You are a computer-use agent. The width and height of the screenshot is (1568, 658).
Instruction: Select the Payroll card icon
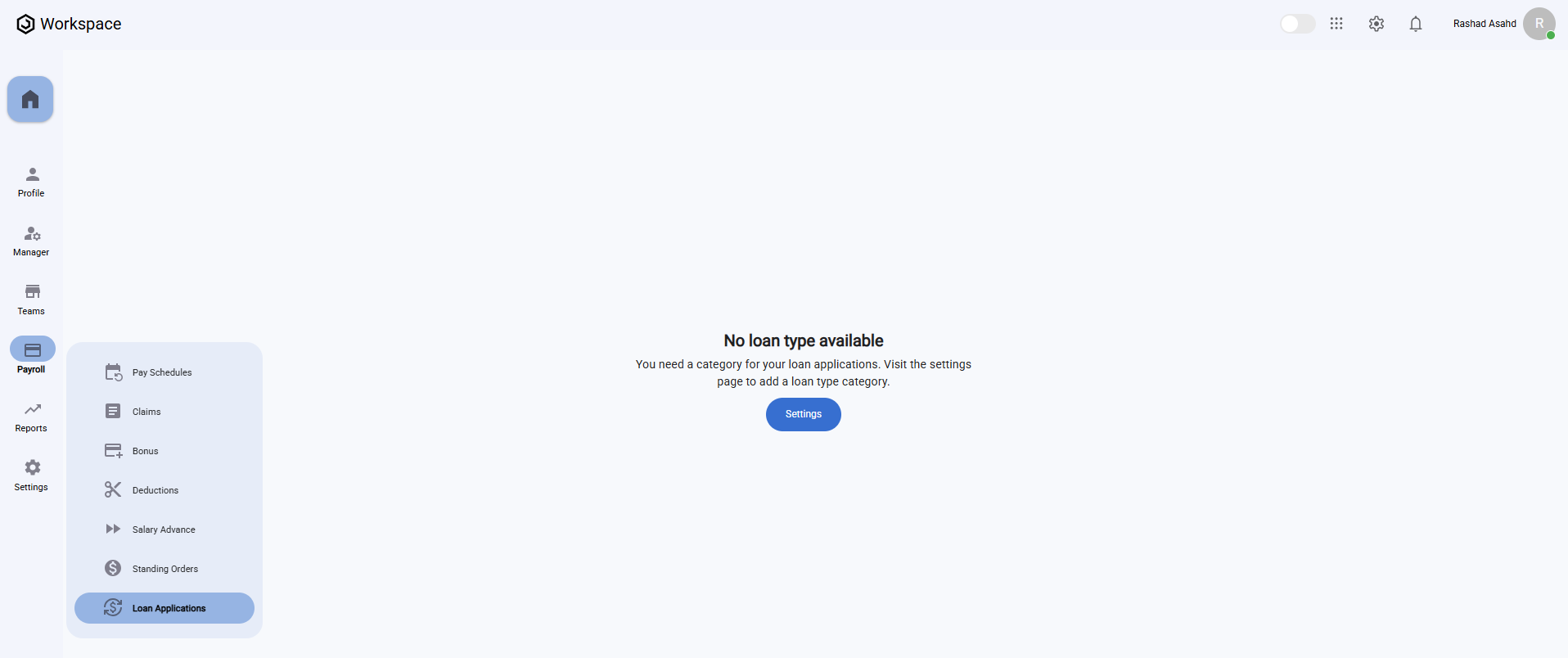(33, 349)
